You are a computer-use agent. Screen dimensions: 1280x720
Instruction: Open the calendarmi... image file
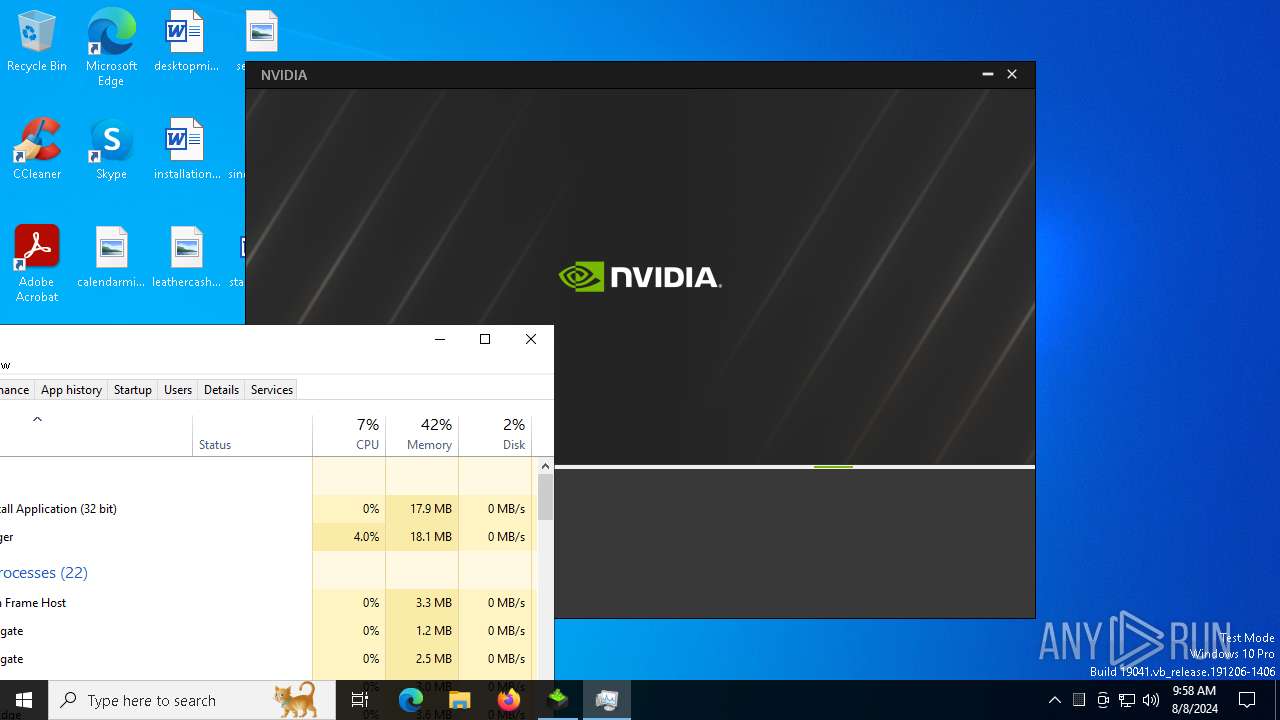point(111,257)
